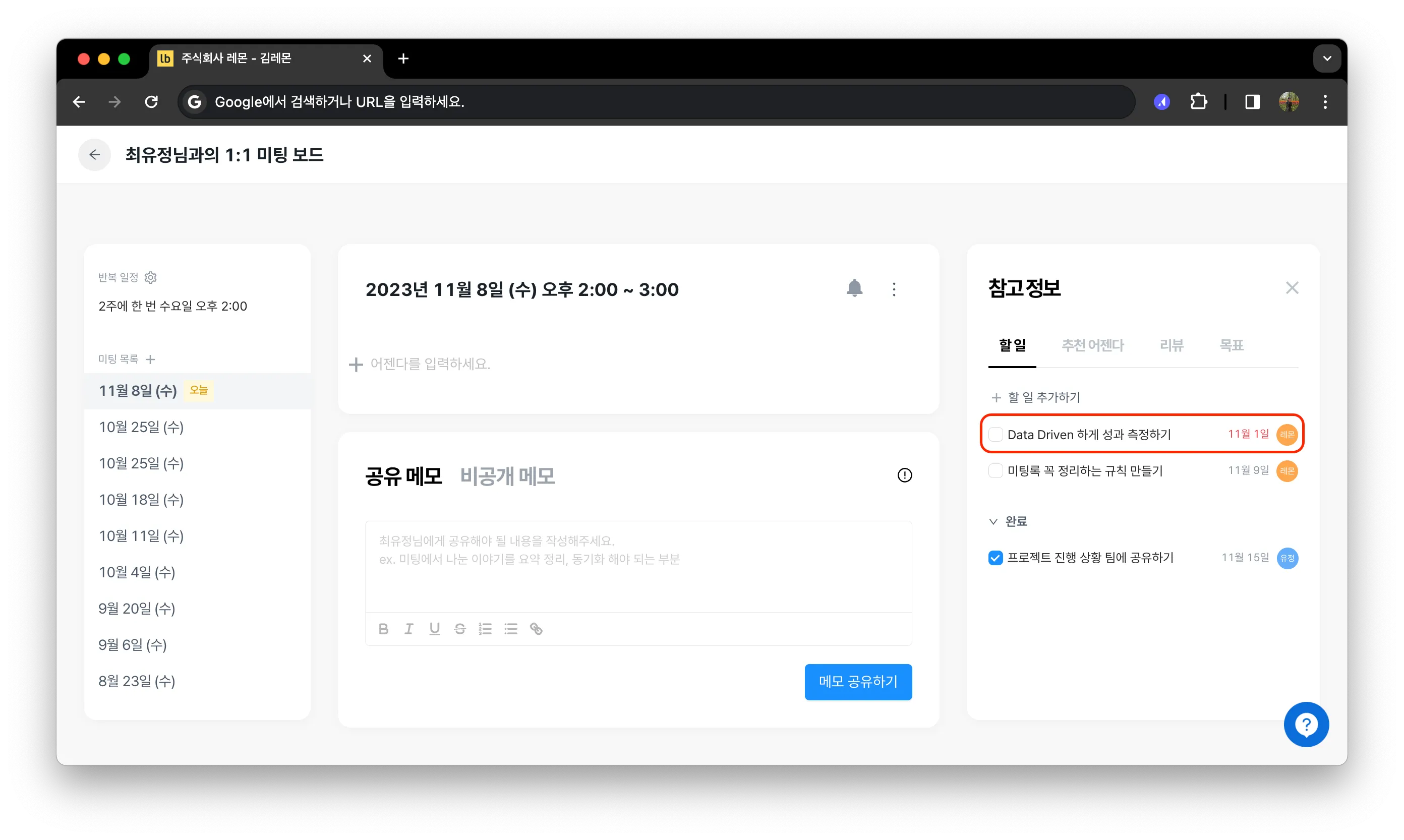Apply strikethrough formatting in memo editor

pos(460,628)
